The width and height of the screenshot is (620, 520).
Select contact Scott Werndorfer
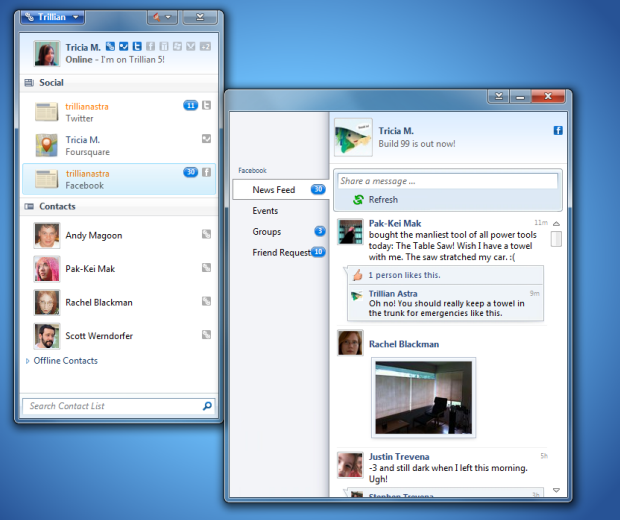(x=119, y=336)
